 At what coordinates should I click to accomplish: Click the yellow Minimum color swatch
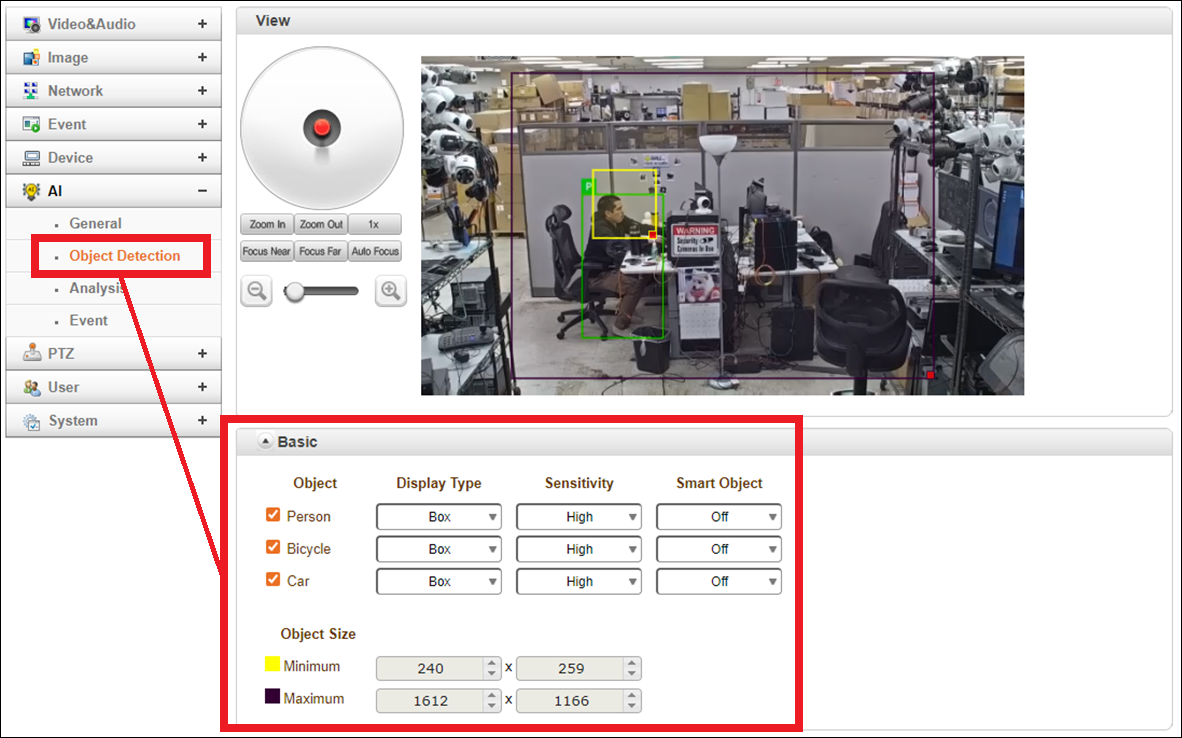point(272,664)
